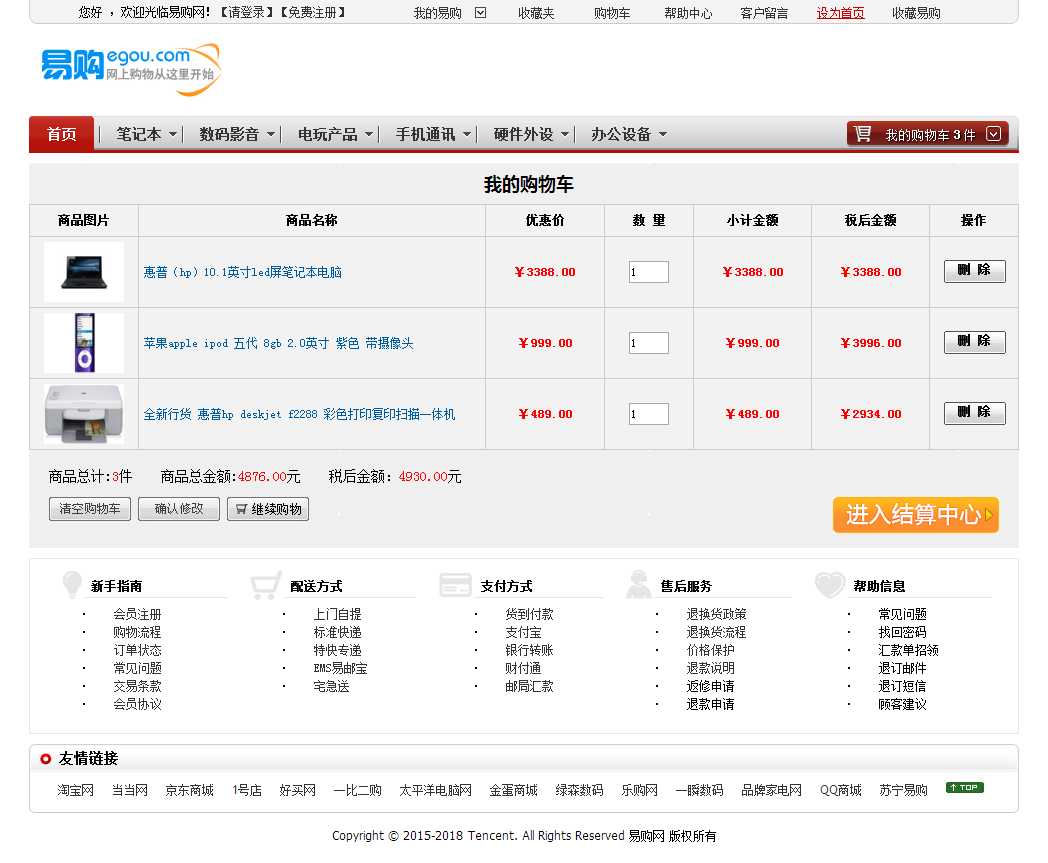Open 帮助中心 in the top menu
Image resolution: width=1048 pixels, height=863 pixels.
pyautogui.click(x=688, y=13)
